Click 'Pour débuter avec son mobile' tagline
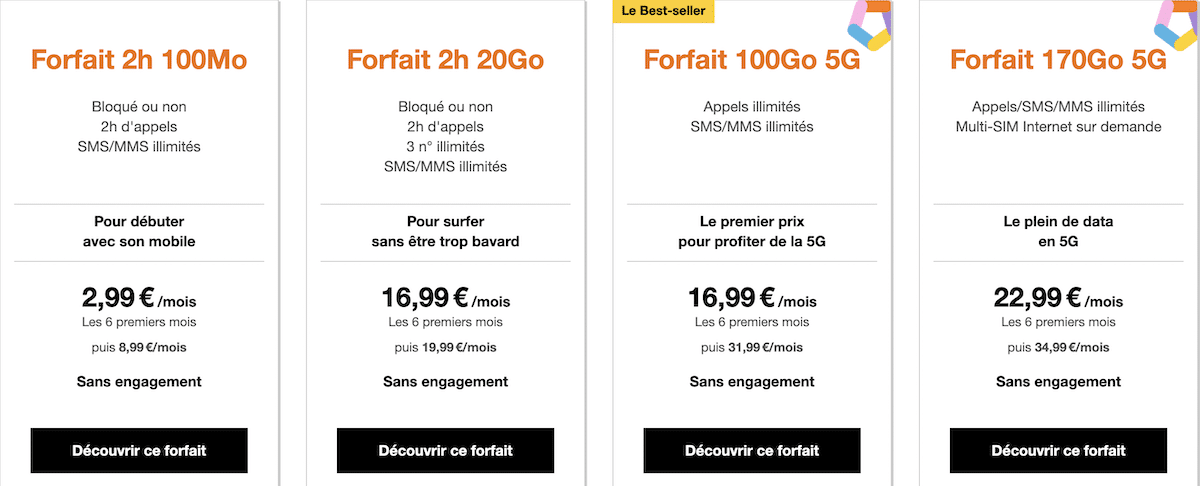The image size is (1200, 486). [139, 231]
